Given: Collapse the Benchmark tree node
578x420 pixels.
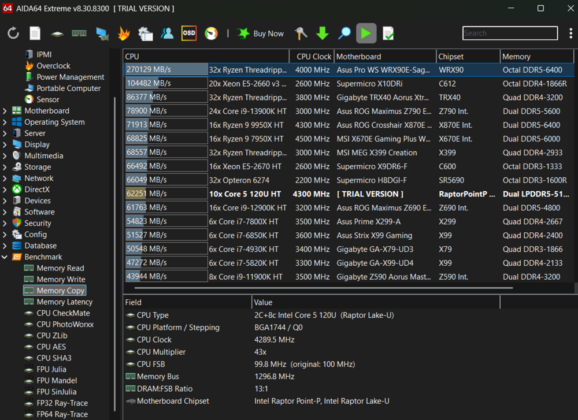Looking at the screenshot, I should click(x=5, y=257).
